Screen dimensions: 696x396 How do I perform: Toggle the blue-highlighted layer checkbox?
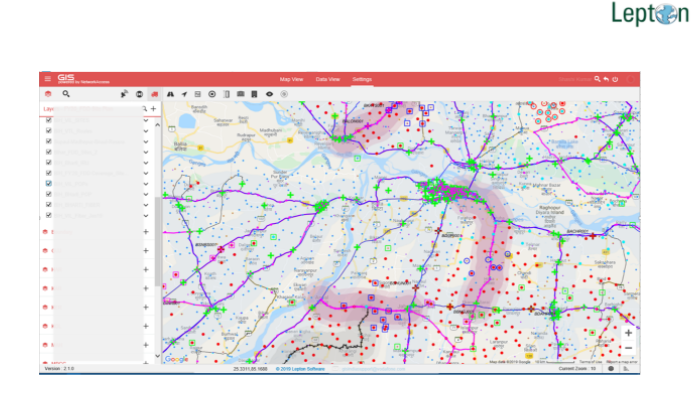pyautogui.click(x=49, y=183)
